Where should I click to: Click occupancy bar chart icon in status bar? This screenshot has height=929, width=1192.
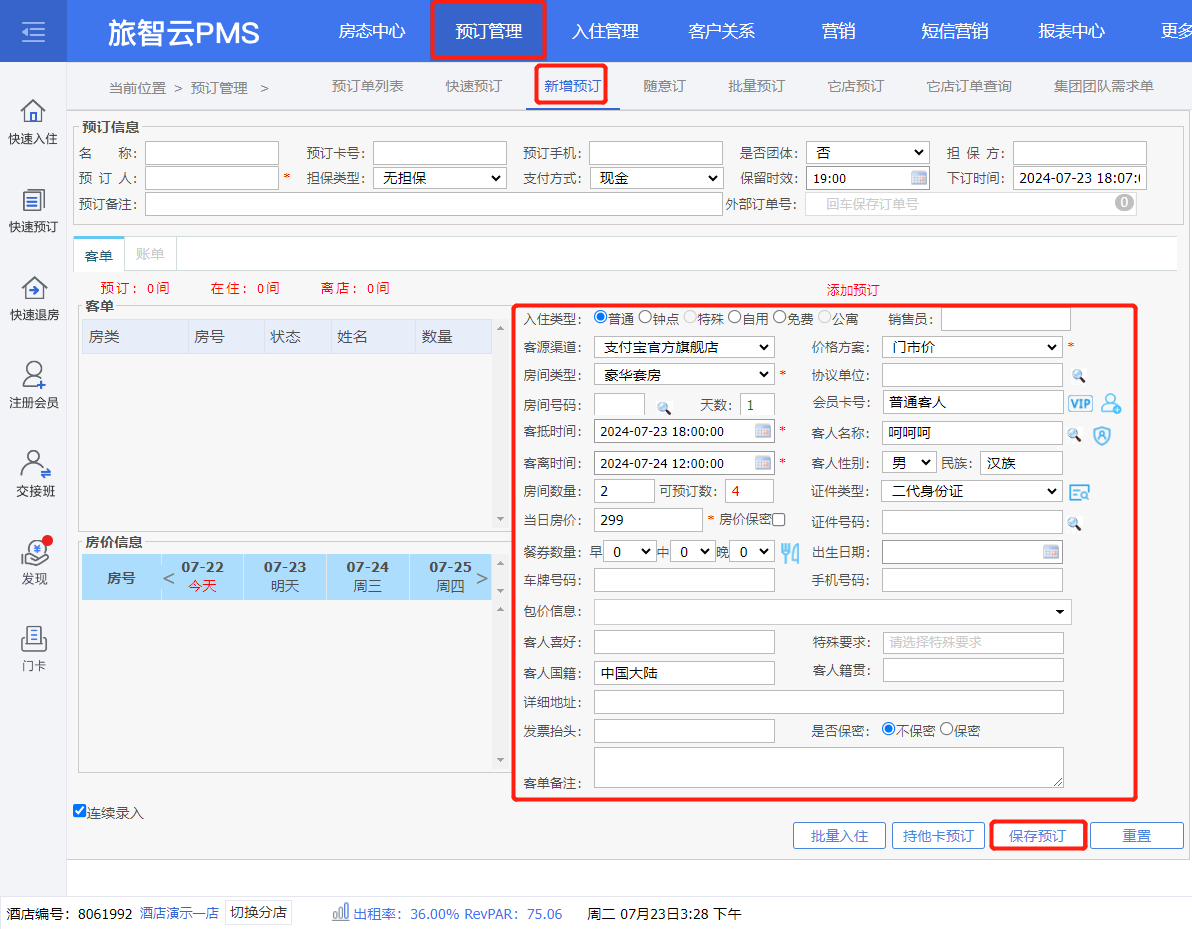pyautogui.click(x=341, y=912)
